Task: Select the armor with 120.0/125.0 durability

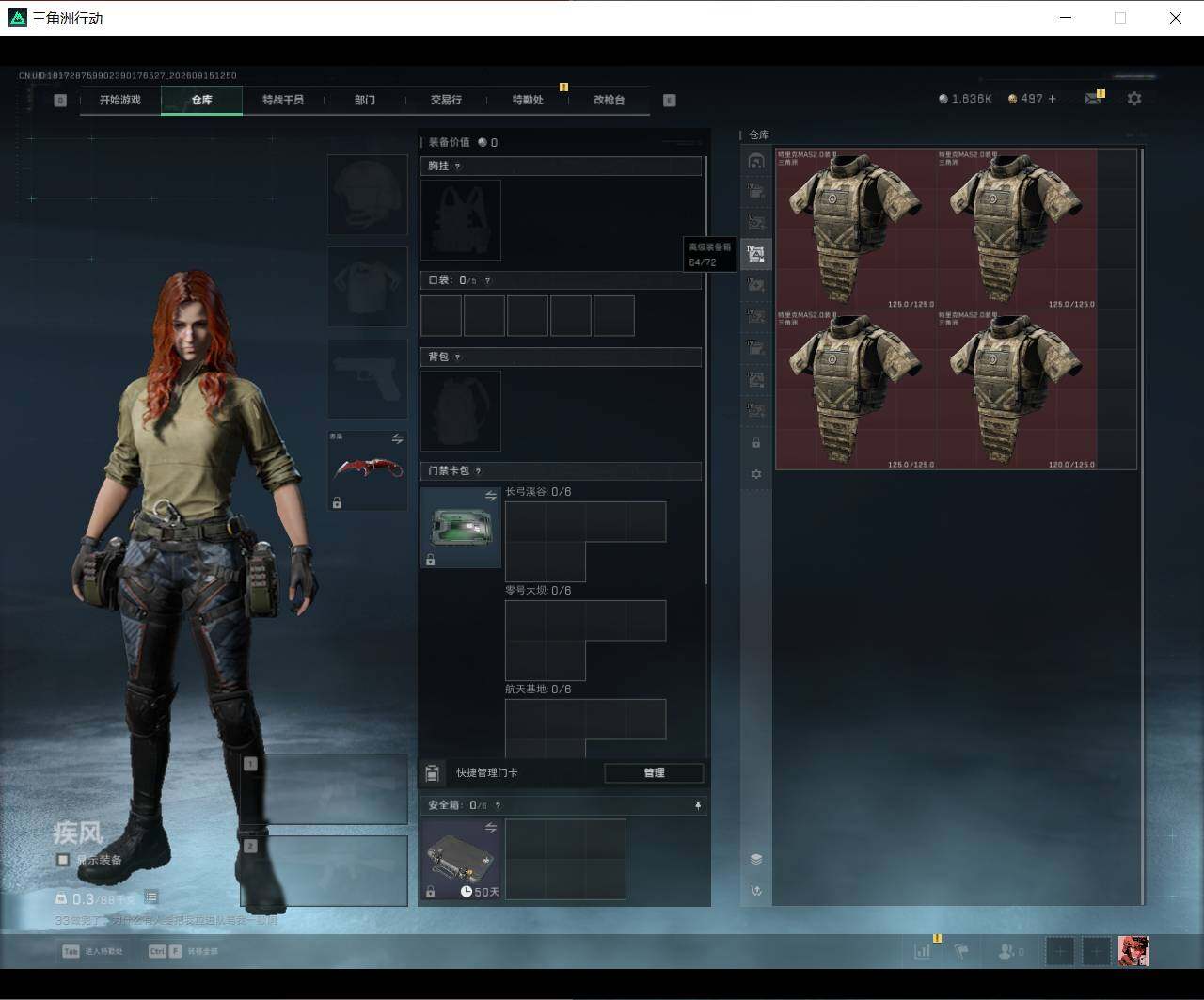Action: coord(1017,389)
